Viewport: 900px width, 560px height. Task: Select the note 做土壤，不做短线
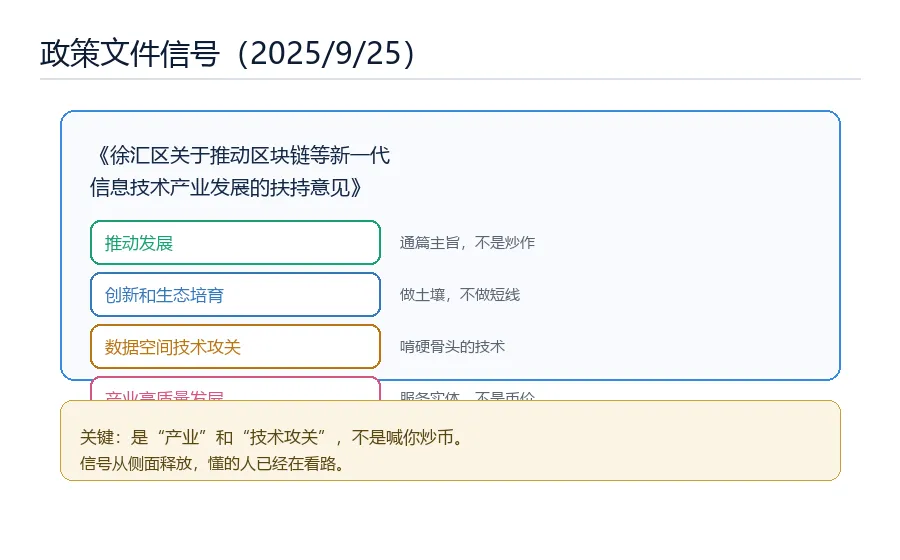[460, 295]
